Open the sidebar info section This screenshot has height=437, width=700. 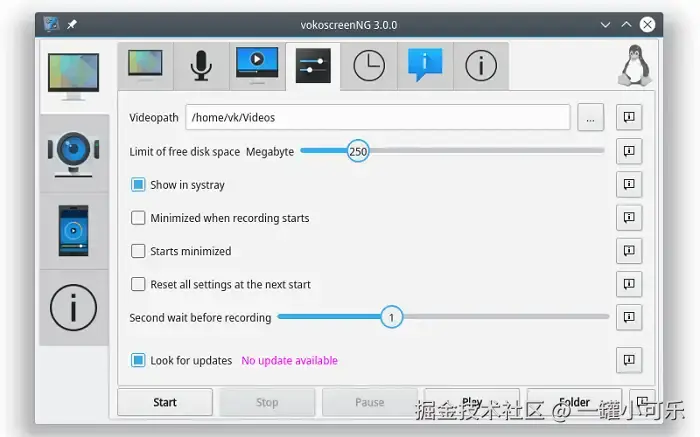[74, 308]
